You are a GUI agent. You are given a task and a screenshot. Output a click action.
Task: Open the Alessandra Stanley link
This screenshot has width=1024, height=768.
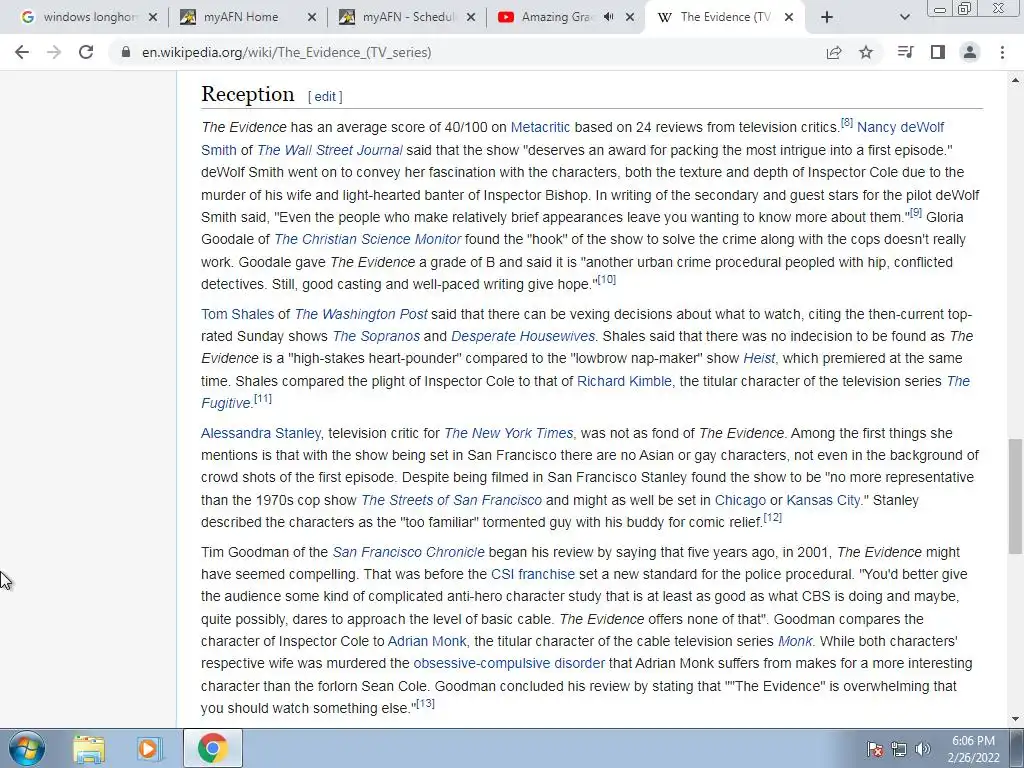(261, 434)
